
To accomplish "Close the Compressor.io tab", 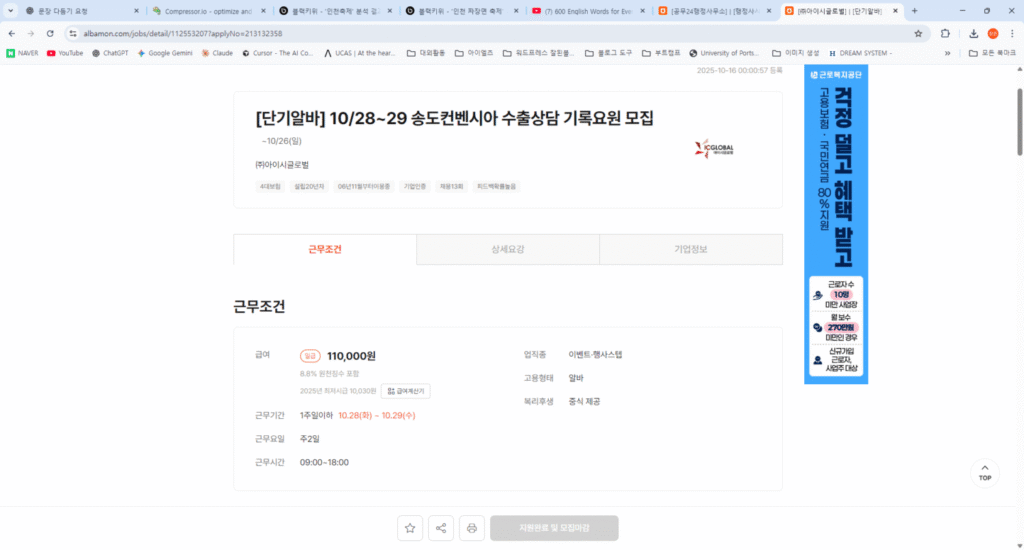I will coord(263,11).
